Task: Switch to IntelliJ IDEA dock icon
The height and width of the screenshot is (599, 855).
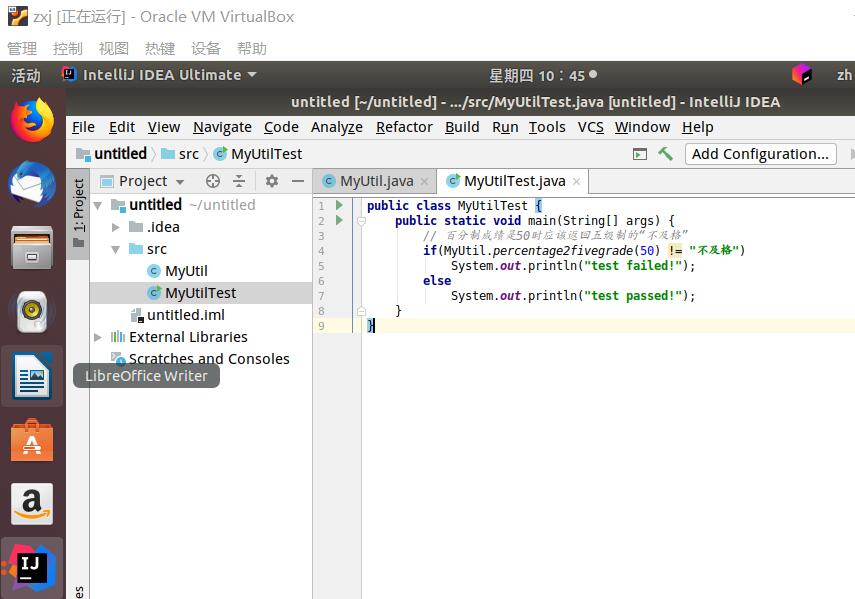Action: pos(32,568)
